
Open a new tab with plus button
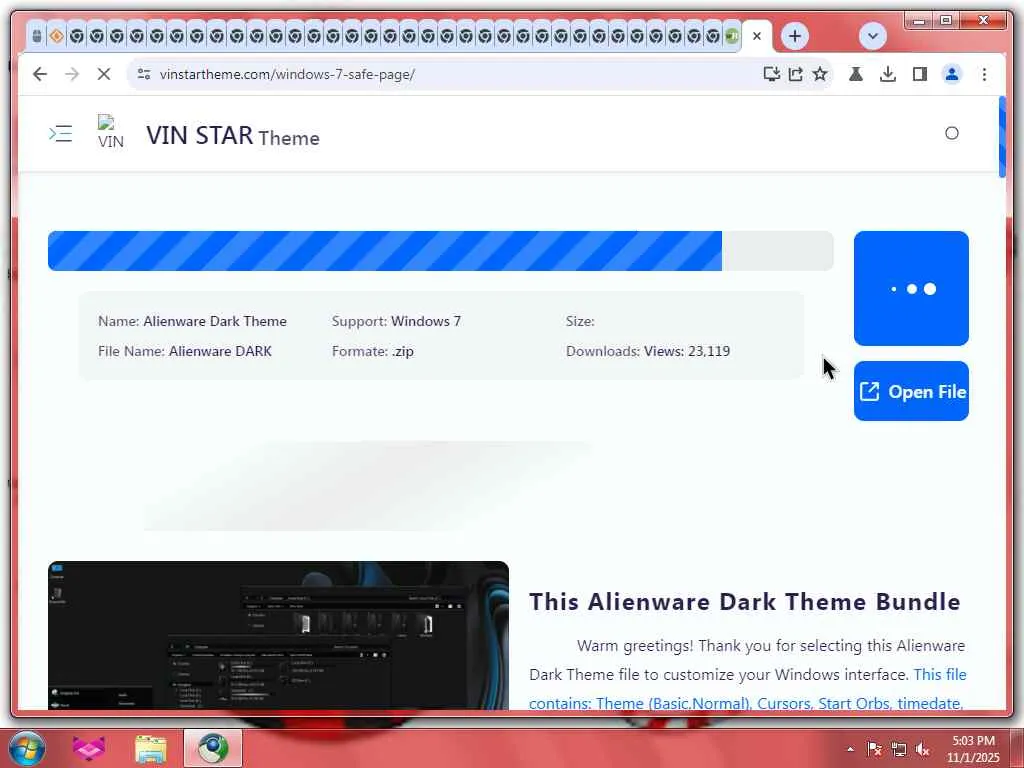click(x=795, y=36)
